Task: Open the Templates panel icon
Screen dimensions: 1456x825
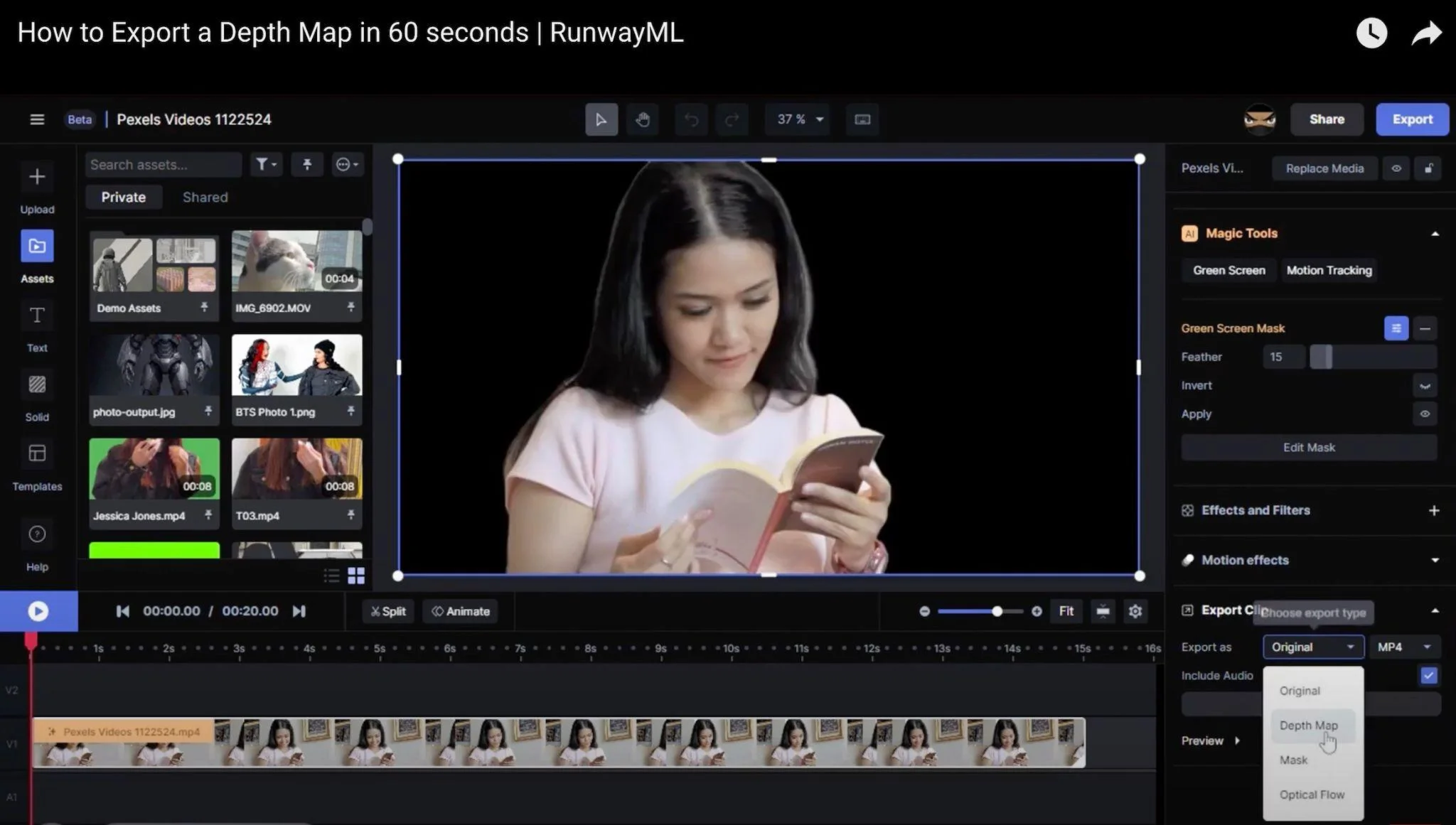Action: coord(37,453)
